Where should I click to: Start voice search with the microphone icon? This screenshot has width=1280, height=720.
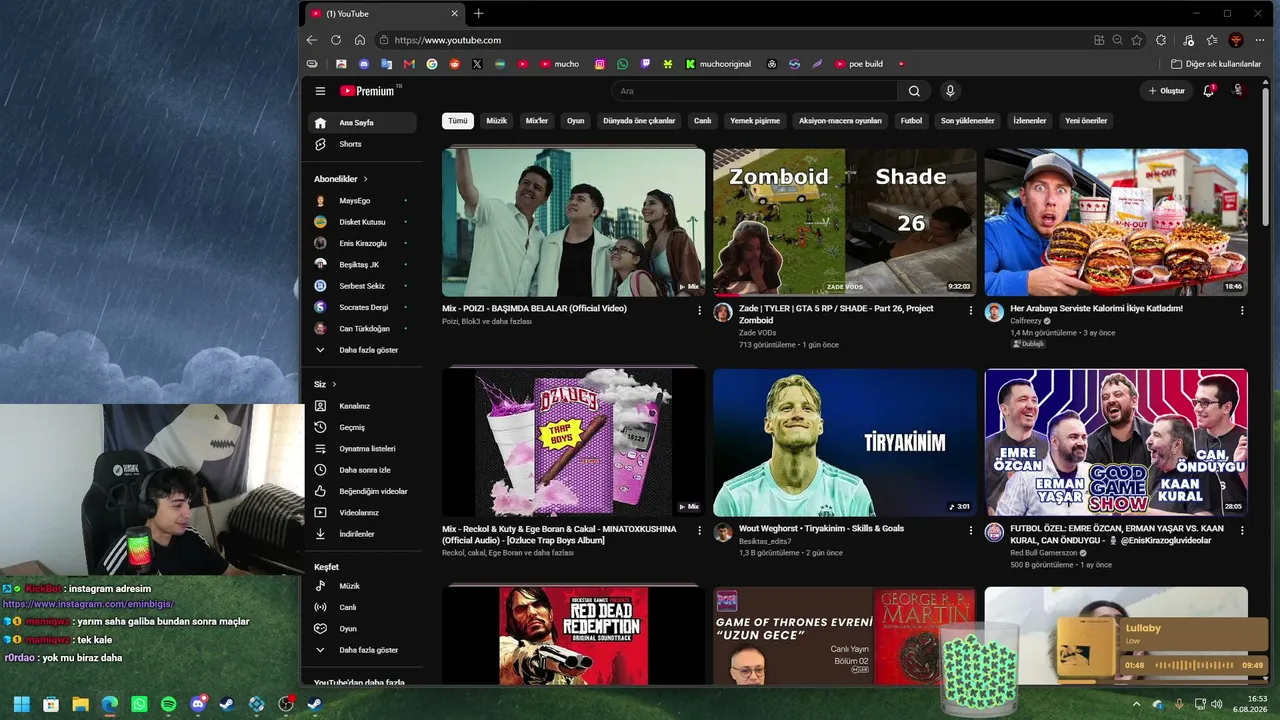coord(950,91)
